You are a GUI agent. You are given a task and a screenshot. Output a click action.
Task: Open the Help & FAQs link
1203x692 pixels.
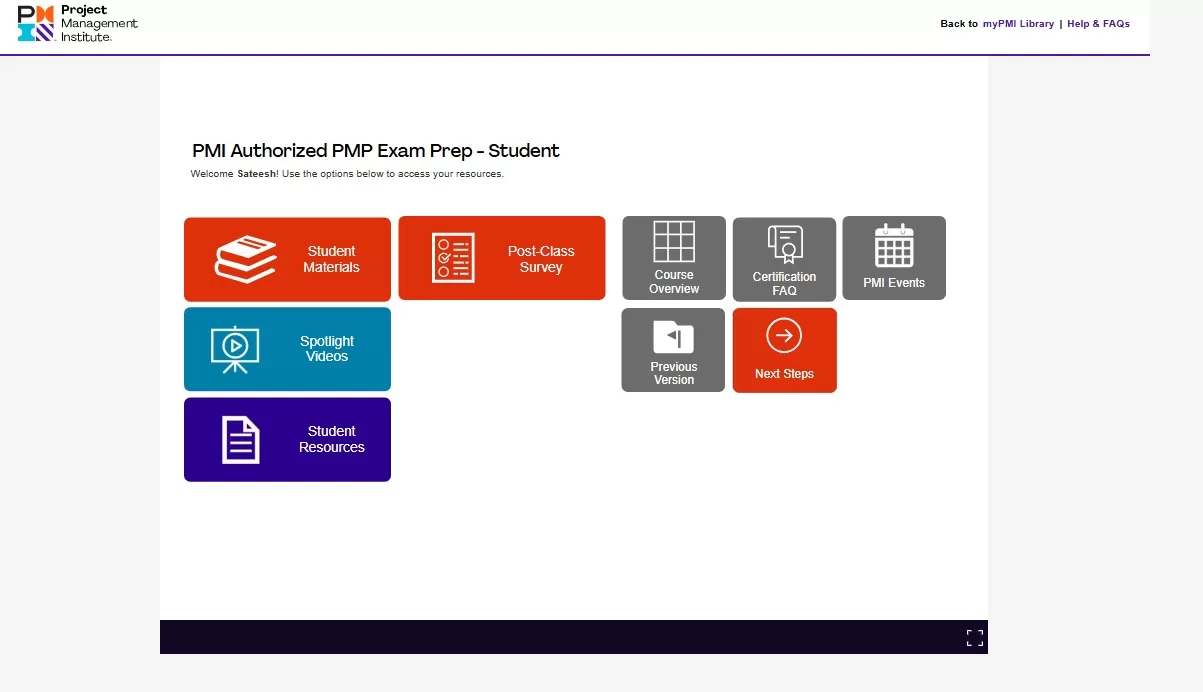pos(1098,24)
